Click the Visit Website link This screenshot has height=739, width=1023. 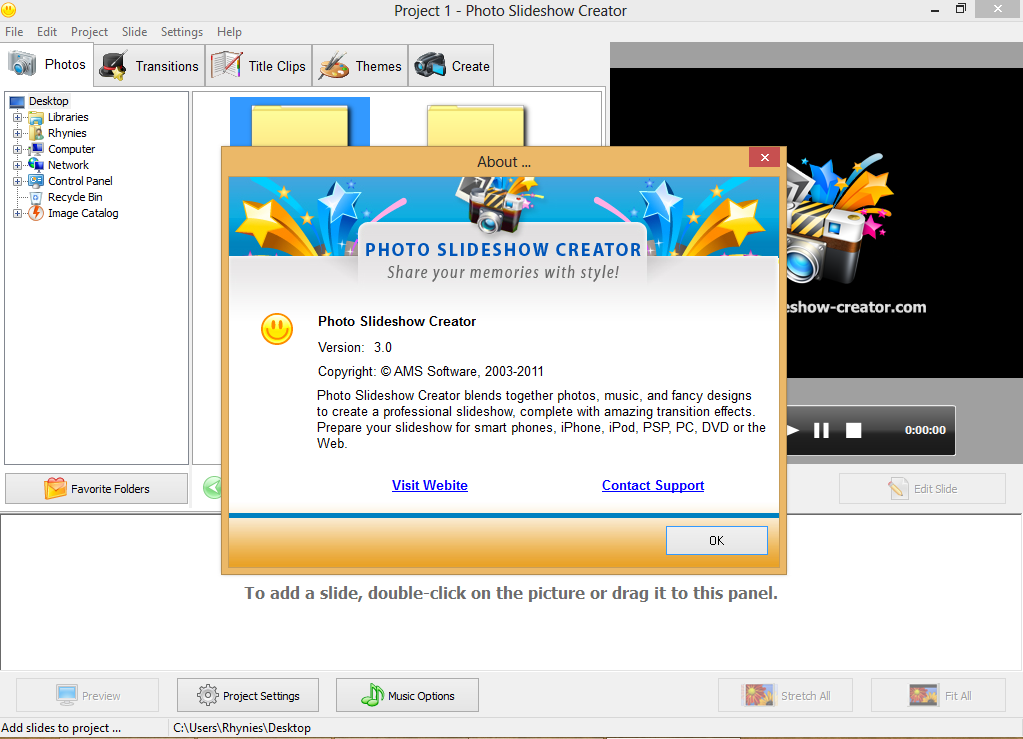click(x=430, y=485)
